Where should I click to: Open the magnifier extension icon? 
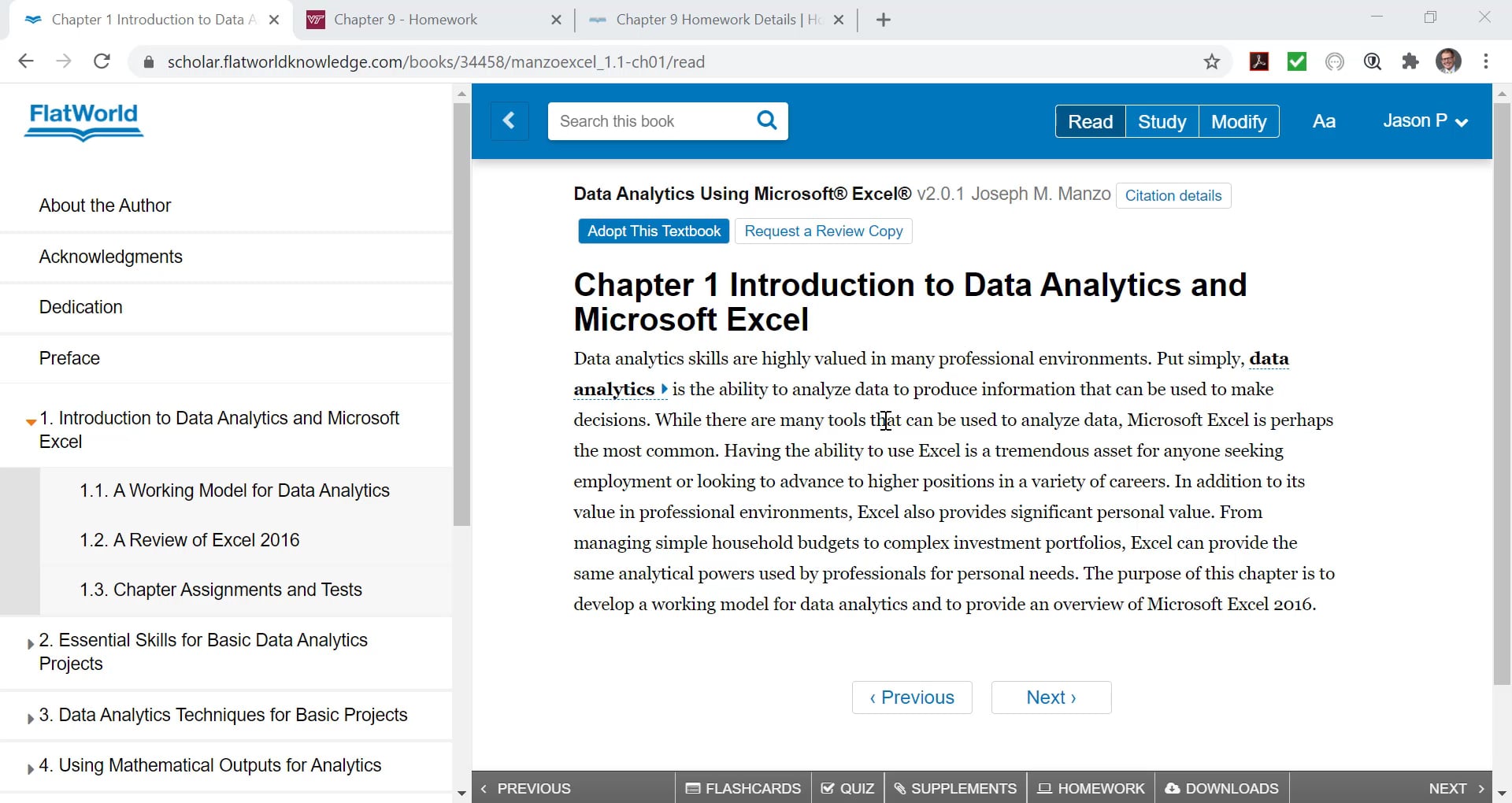coord(1373,61)
